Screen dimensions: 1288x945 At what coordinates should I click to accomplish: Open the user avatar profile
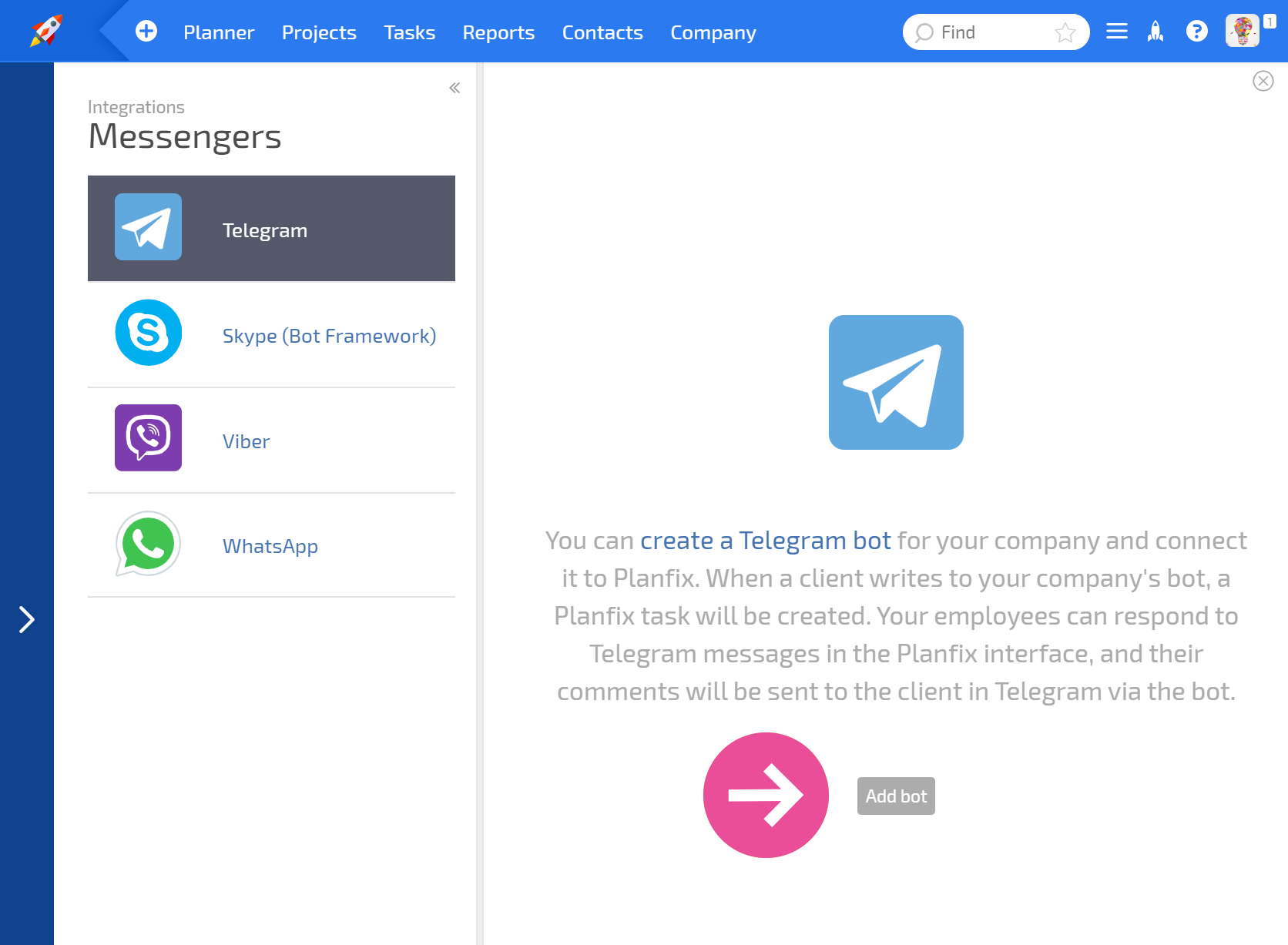point(1242,32)
